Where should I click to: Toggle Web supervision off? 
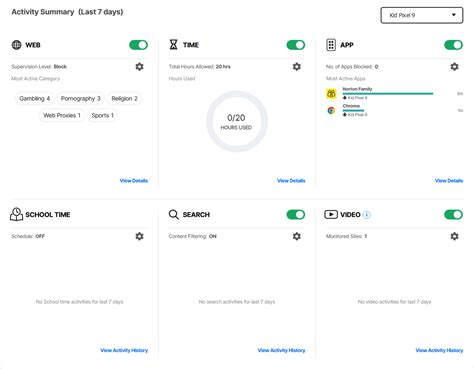tap(139, 45)
